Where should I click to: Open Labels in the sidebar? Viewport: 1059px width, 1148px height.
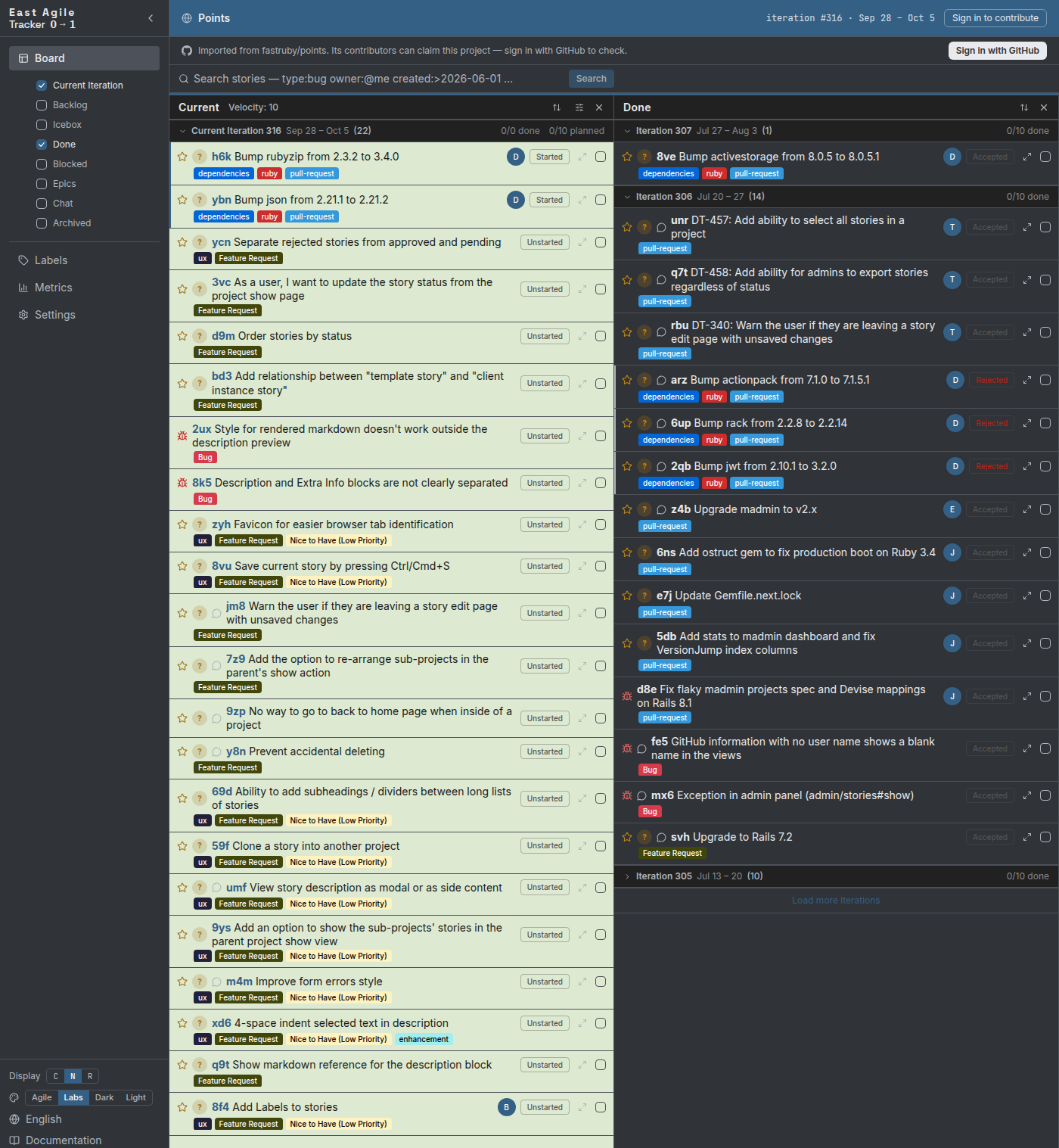pos(84,260)
